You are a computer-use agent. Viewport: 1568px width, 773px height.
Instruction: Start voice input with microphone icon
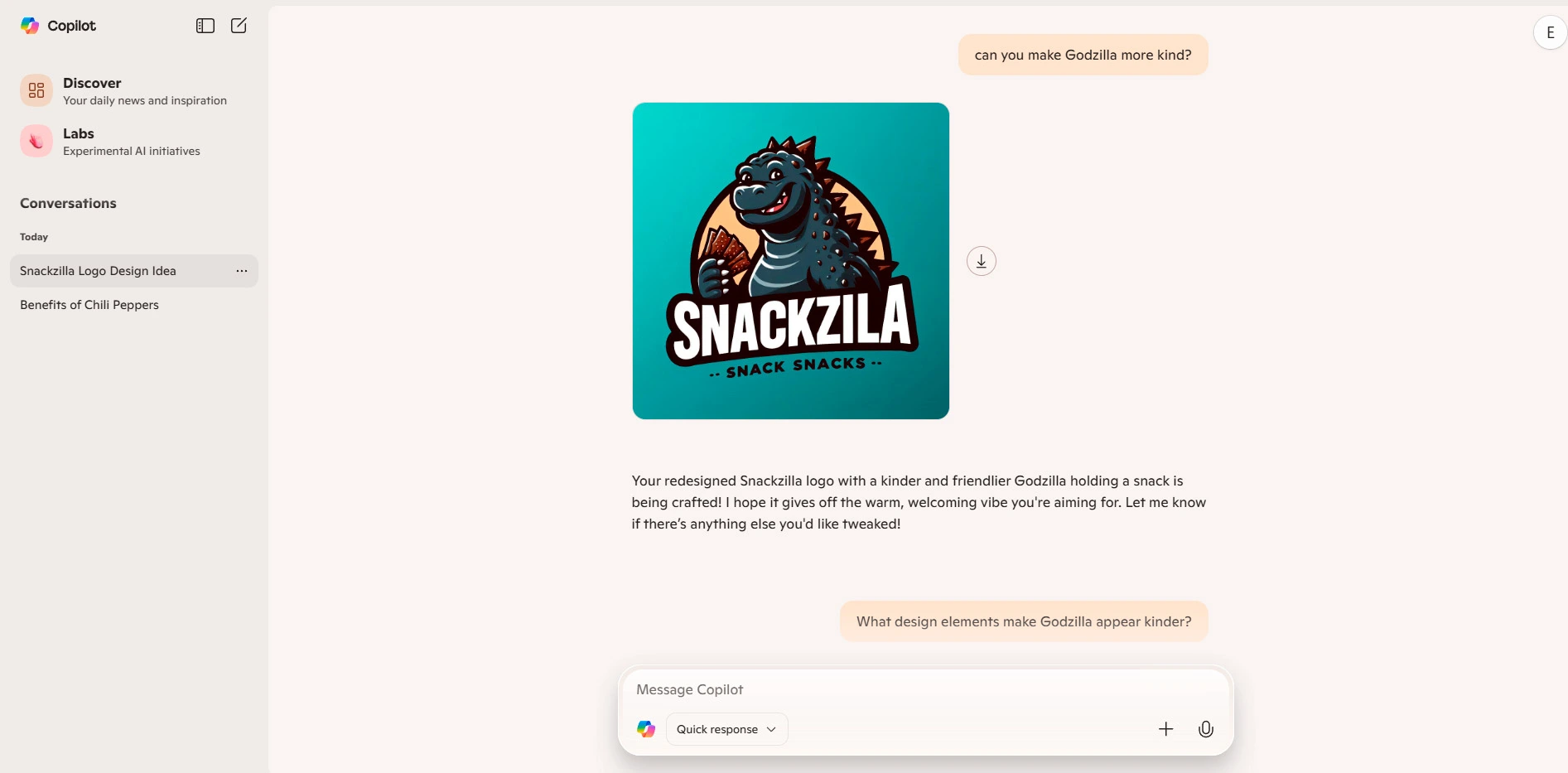1206,729
